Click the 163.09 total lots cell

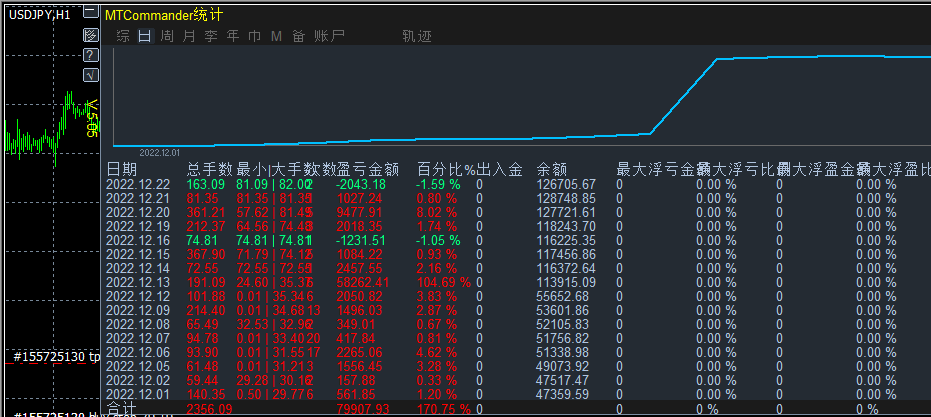(206, 185)
